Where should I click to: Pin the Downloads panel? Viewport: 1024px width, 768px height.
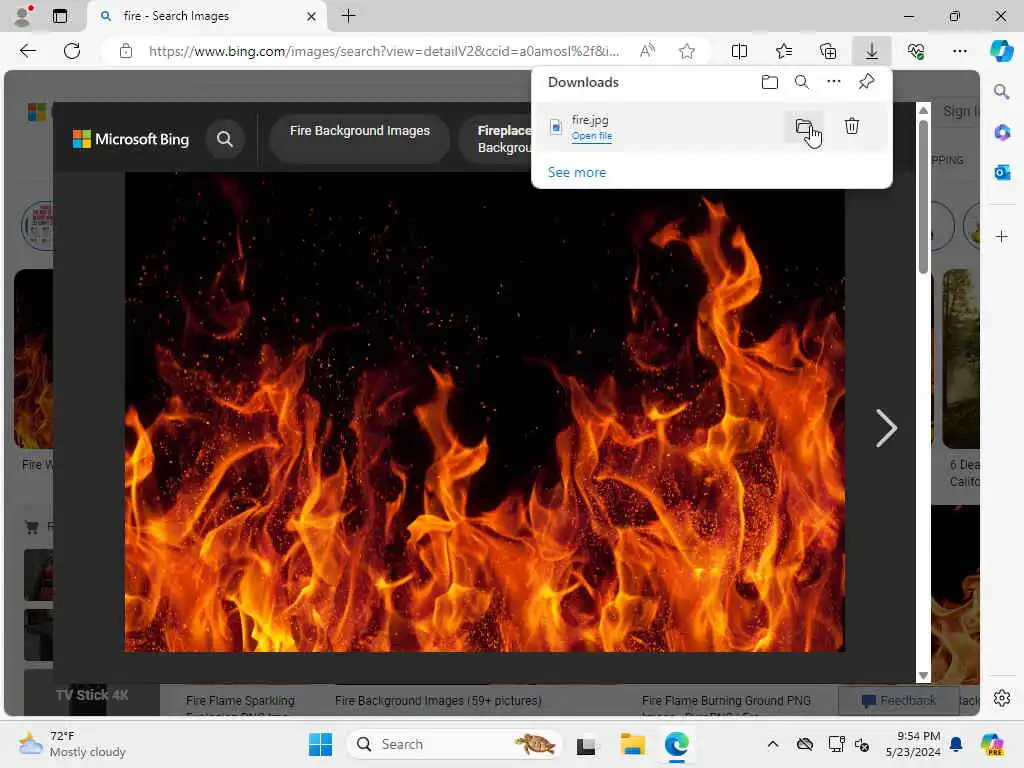(866, 82)
